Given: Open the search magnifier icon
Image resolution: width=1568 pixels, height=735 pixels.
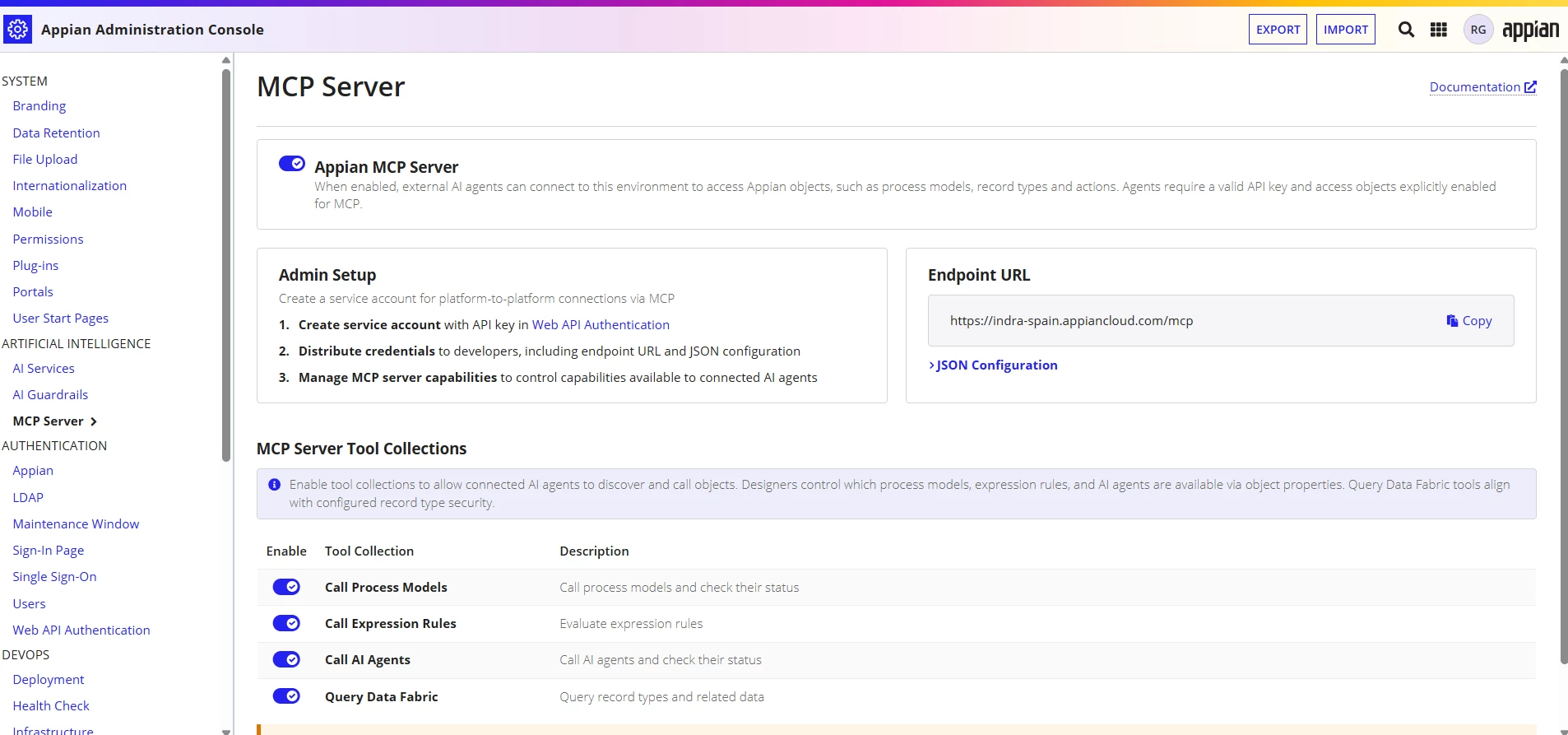Looking at the screenshot, I should (1406, 30).
